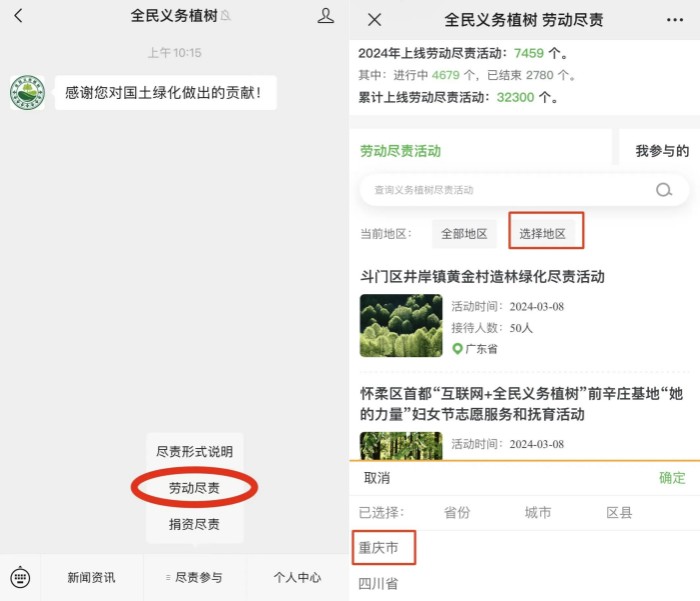Tap the 广东省 location pin icon
Image resolution: width=700 pixels, height=601 pixels.
point(458,349)
